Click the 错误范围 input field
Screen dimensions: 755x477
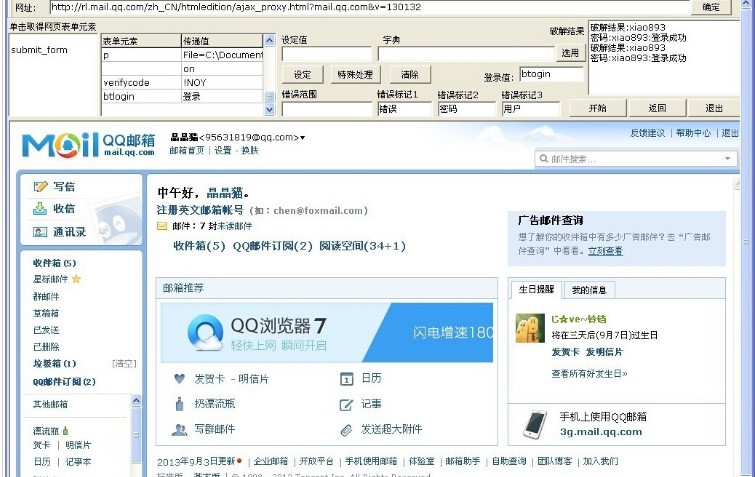coord(327,109)
